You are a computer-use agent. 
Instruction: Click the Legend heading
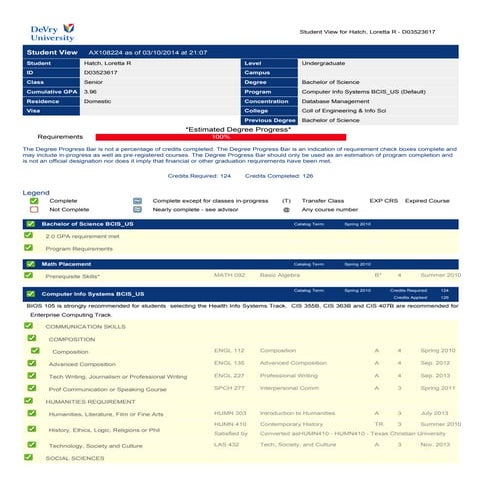[36, 193]
